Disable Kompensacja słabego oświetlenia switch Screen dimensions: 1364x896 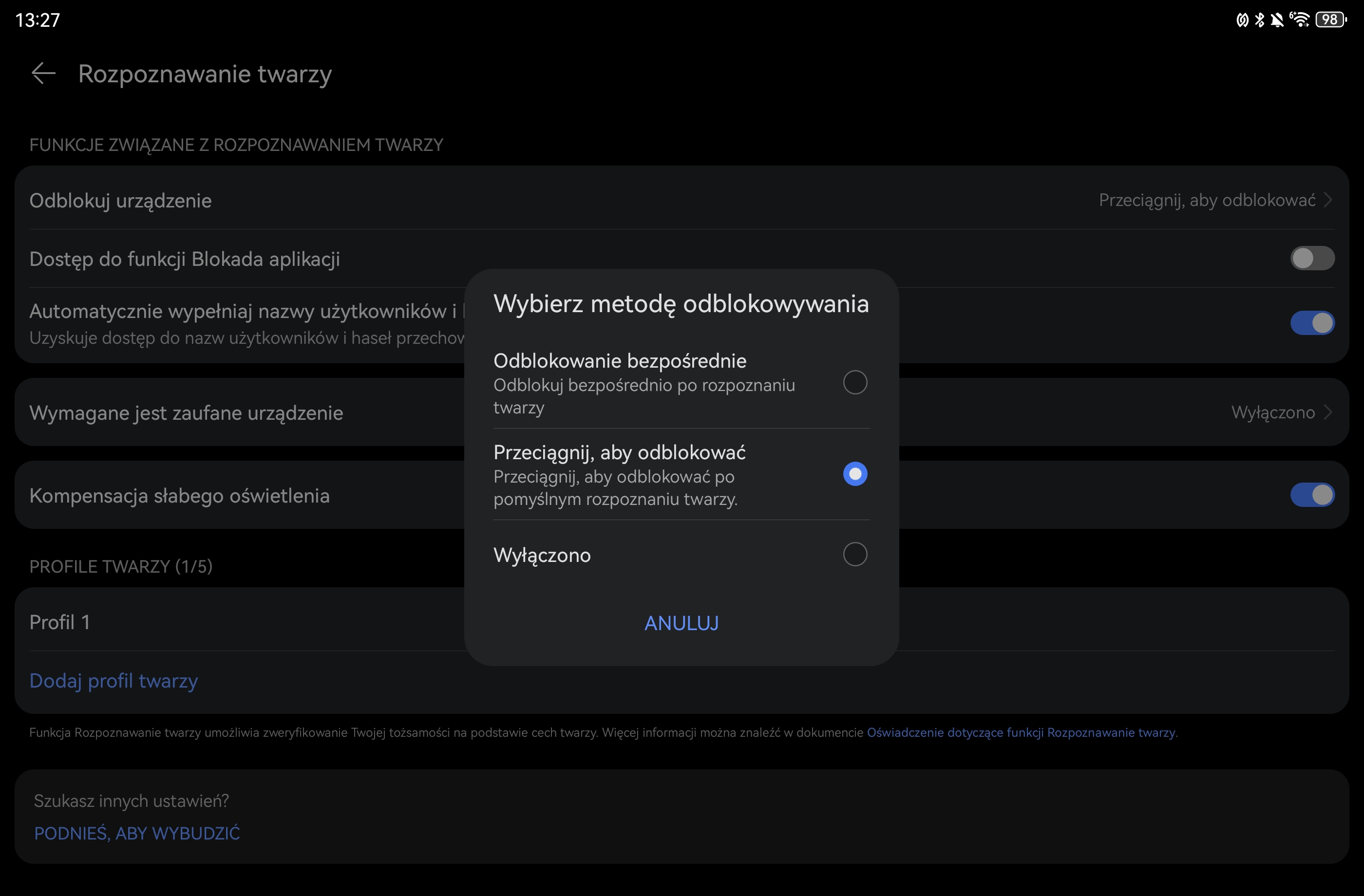[x=1312, y=495]
